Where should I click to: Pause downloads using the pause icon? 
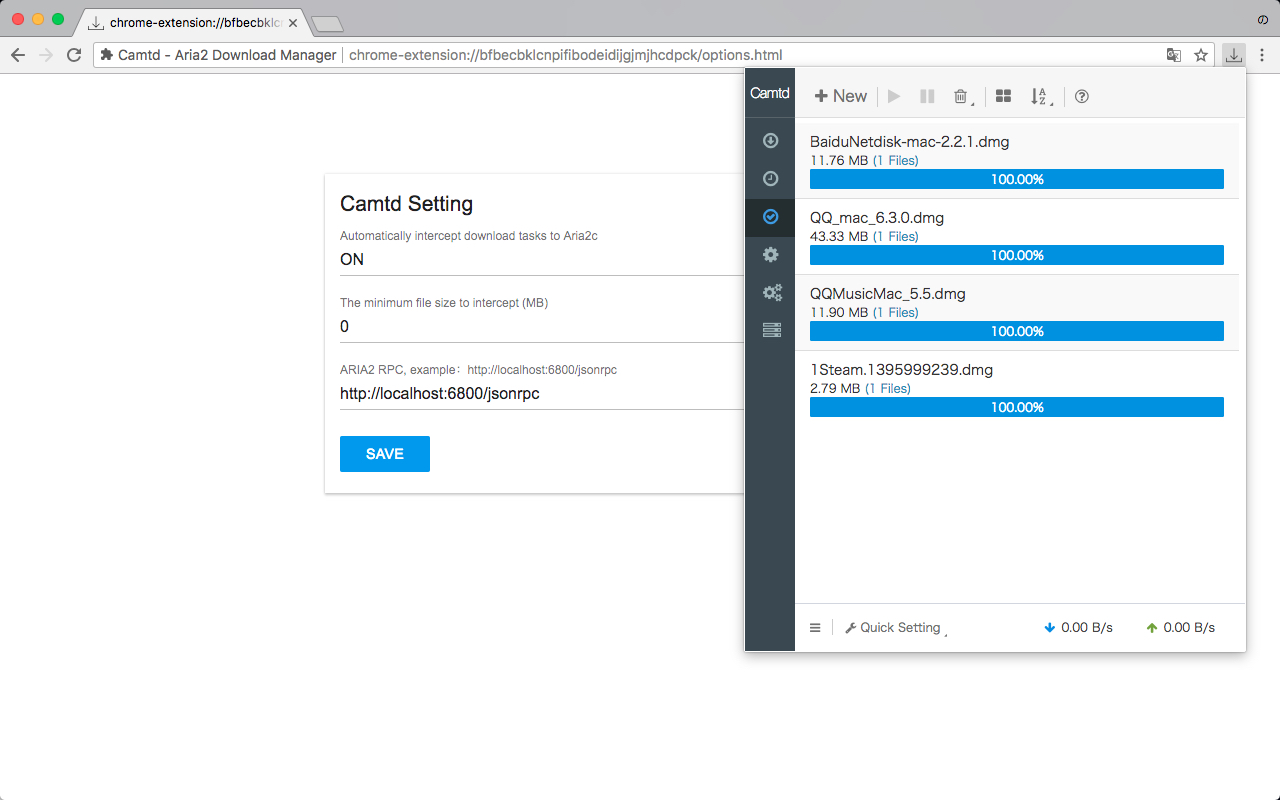(927, 96)
